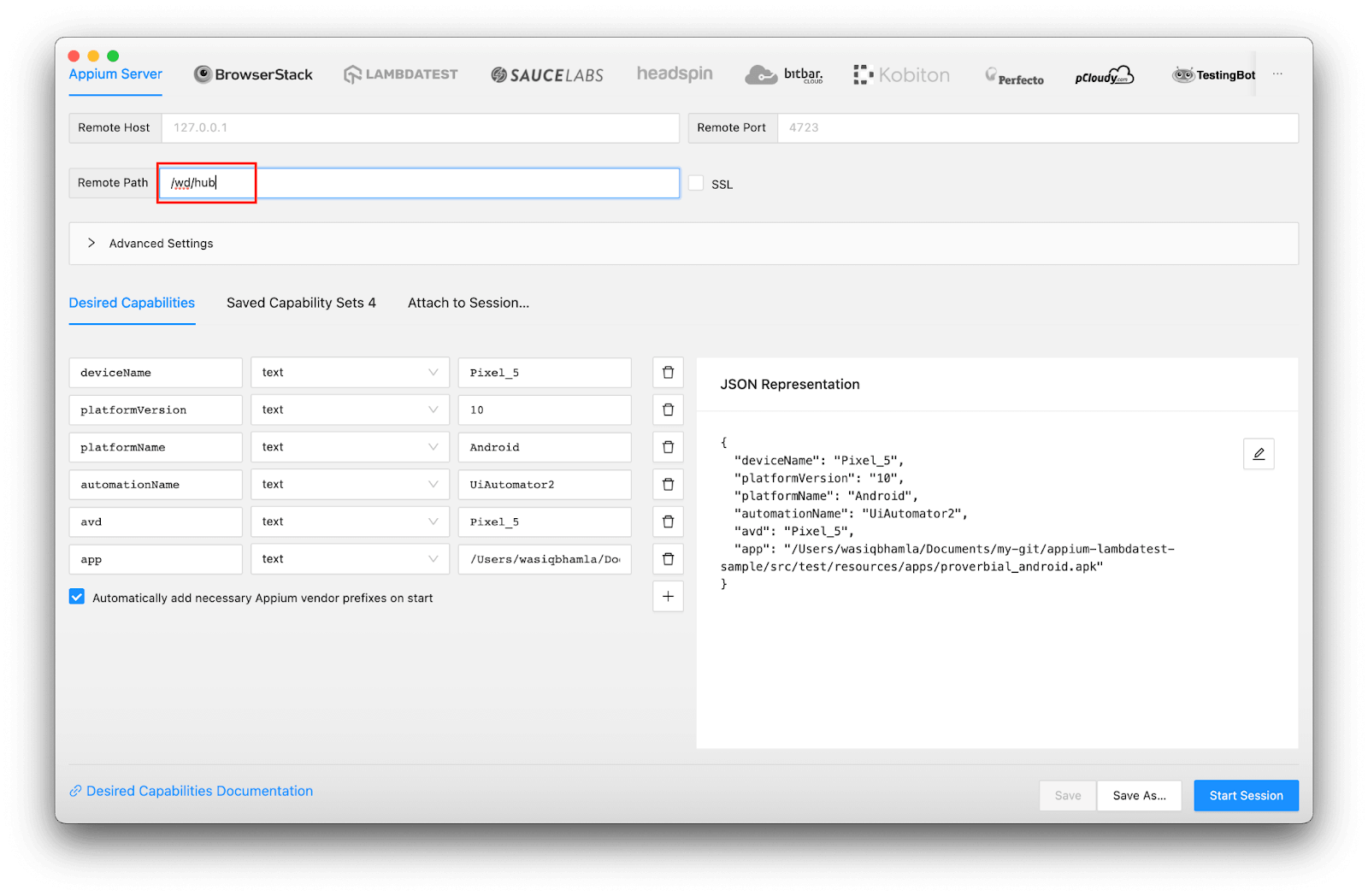Switch to the pCloudy tab
The image size is (1368, 896).
(1104, 75)
